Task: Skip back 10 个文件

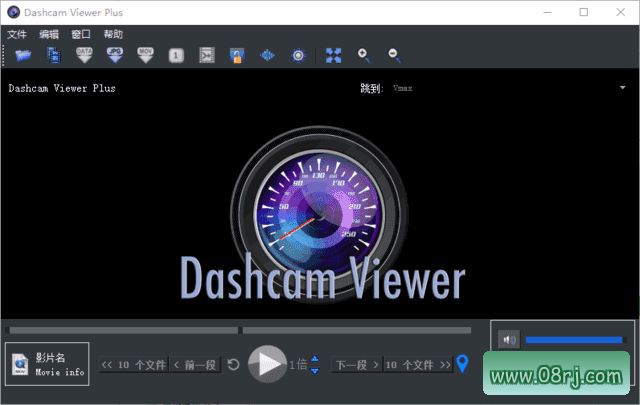Action: point(133,365)
